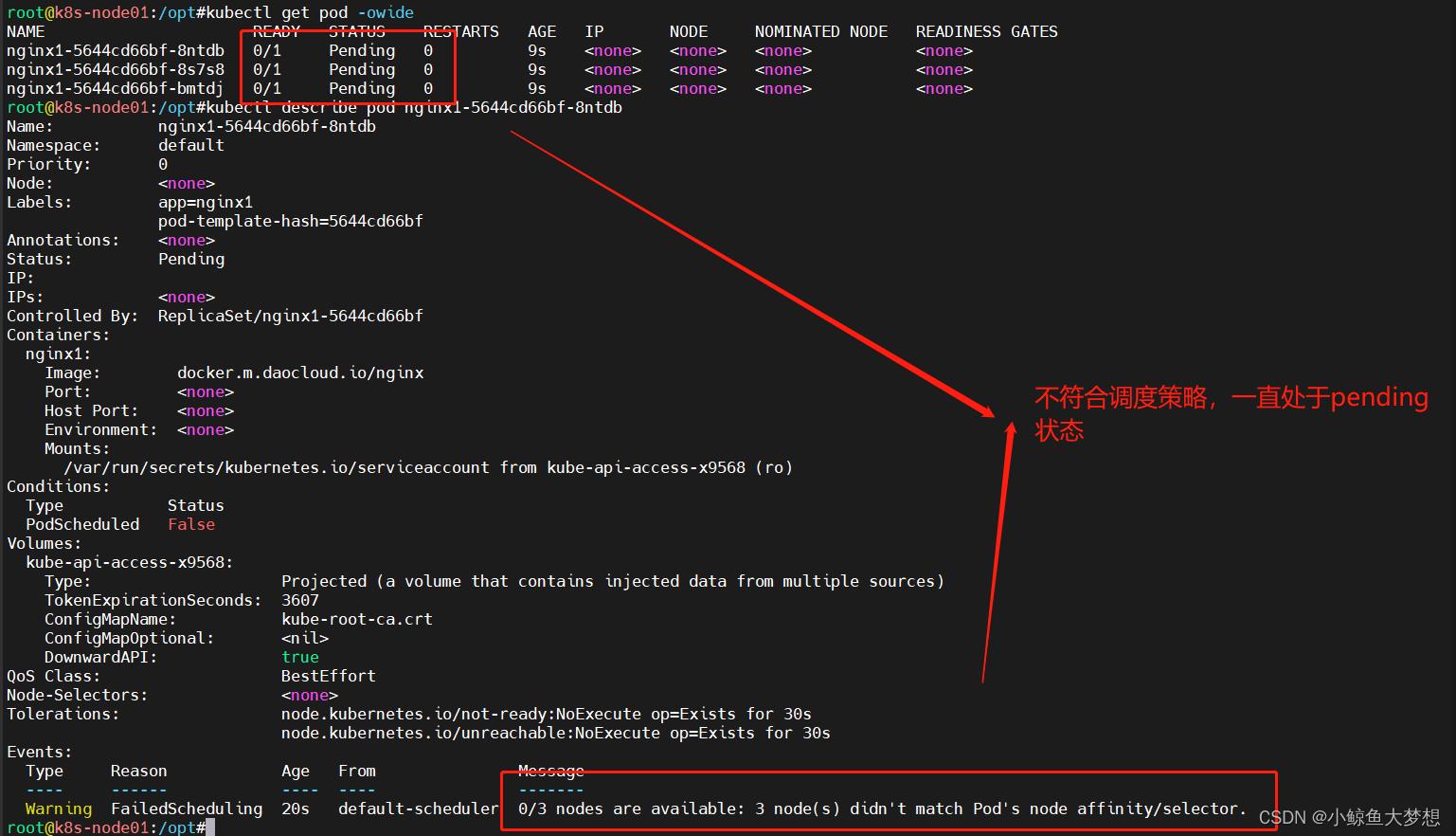Image resolution: width=1456 pixels, height=836 pixels.
Task: Click the 'Events:' section heading
Action: click(x=39, y=752)
